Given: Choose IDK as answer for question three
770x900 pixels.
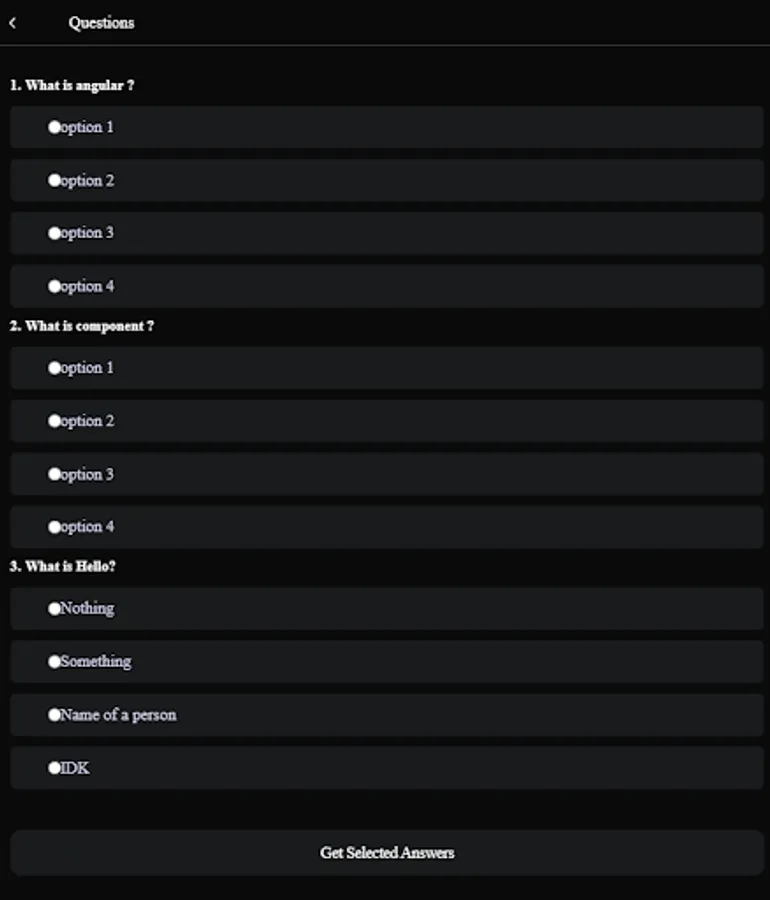Looking at the screenshot, I should [x=75, y=767].
